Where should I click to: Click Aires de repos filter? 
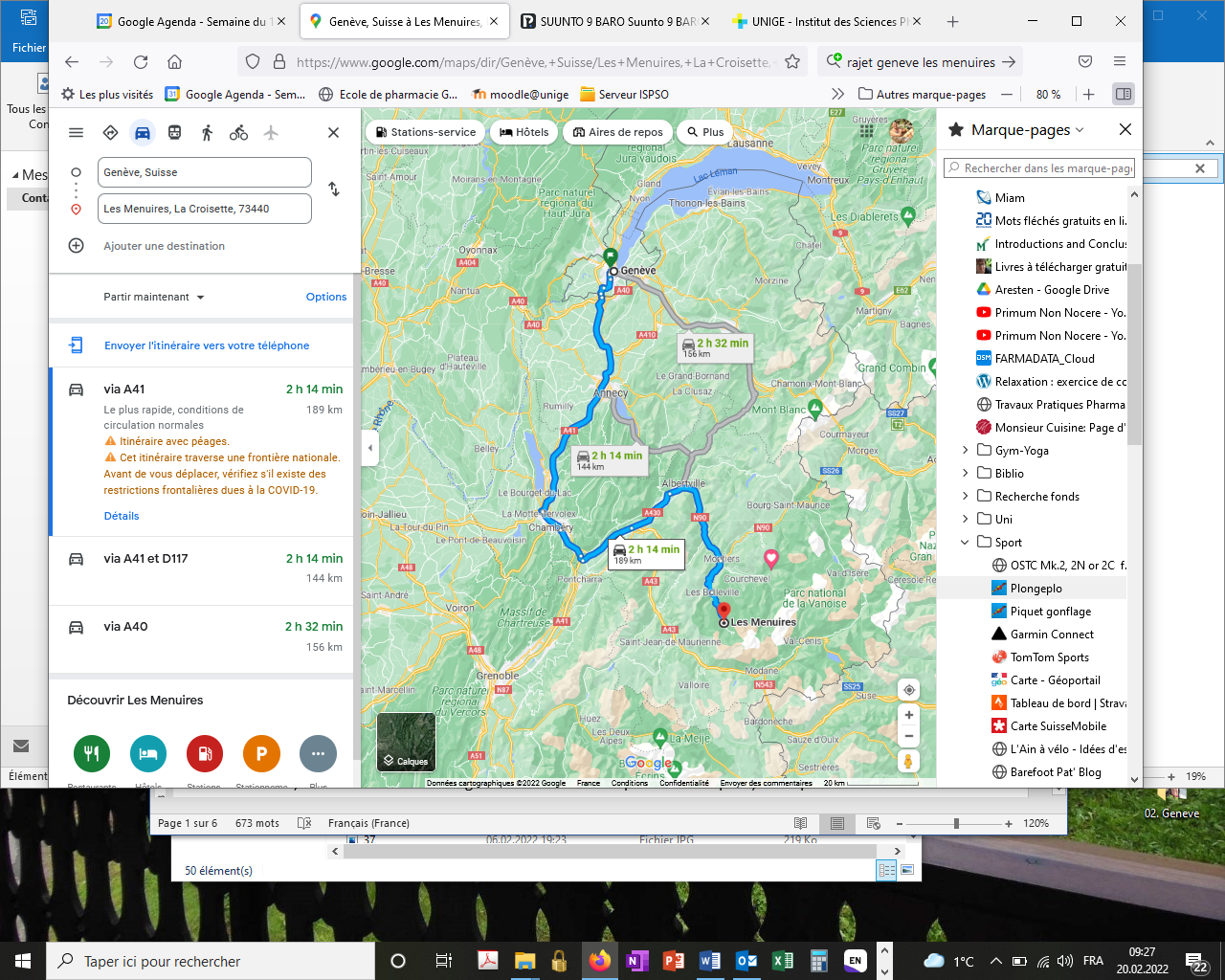pyautogui.click(x=618, y=132)
